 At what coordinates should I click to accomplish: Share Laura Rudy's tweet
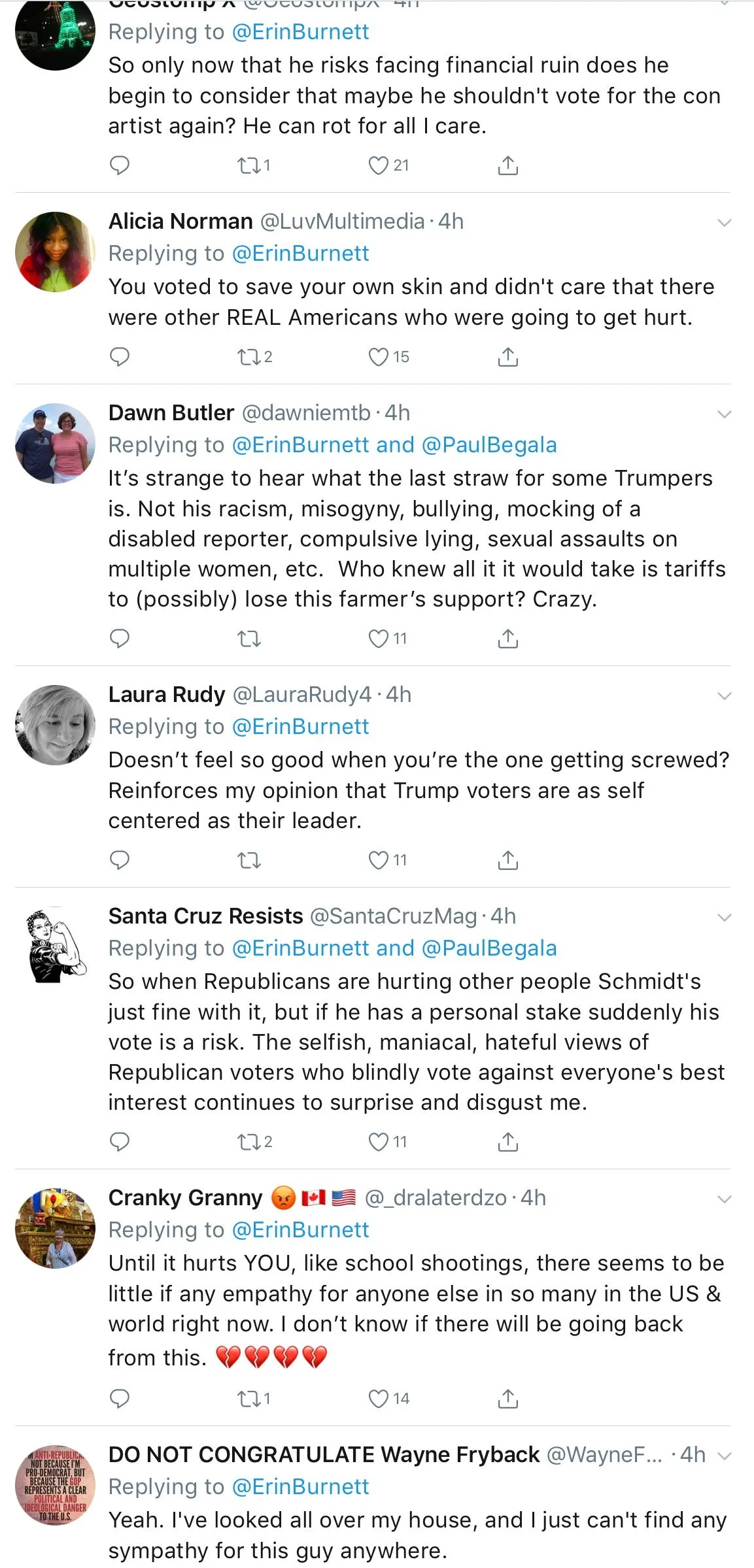click(508, 860)
